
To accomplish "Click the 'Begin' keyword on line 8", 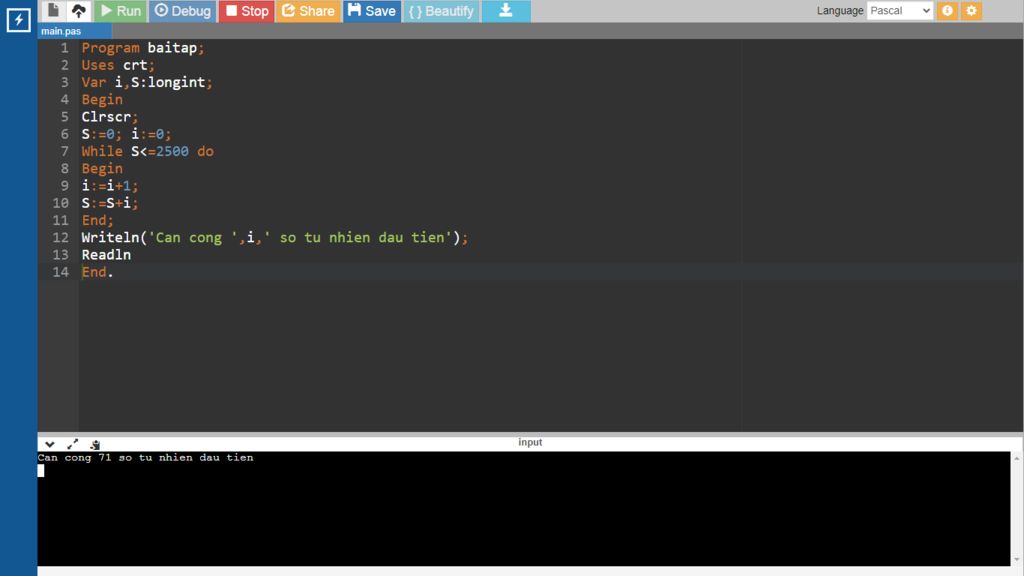I will pos(102,168).
